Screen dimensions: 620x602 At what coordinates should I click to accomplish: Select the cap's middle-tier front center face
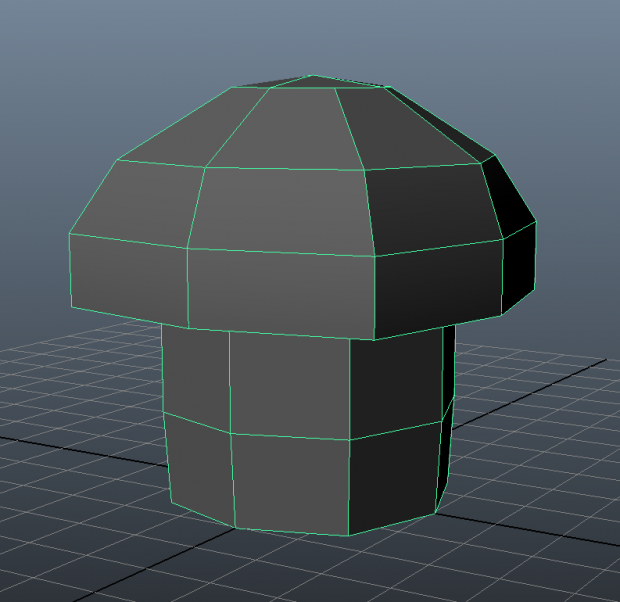click(x=280, y=208)
